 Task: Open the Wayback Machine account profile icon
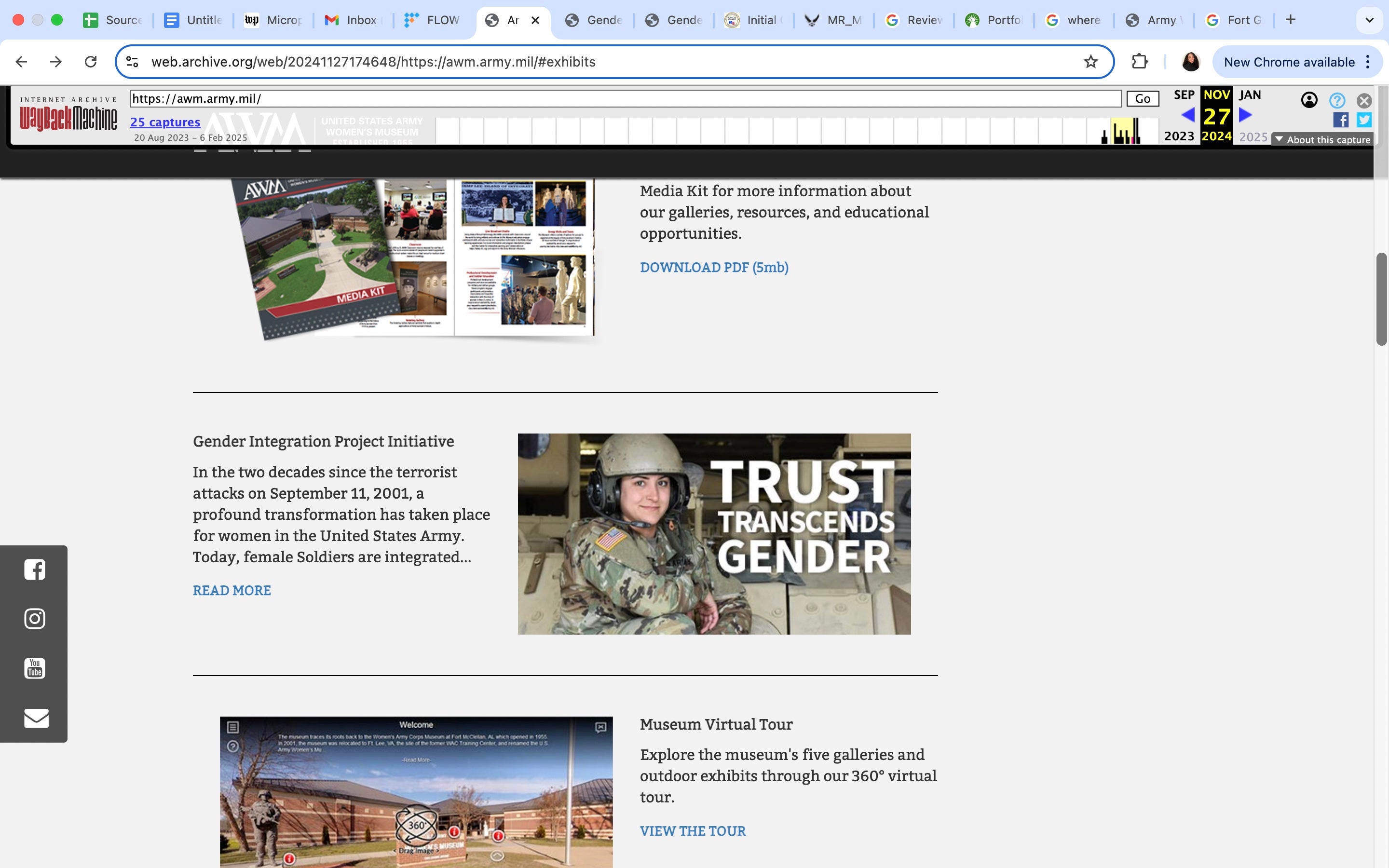[x=1309, y=100]
